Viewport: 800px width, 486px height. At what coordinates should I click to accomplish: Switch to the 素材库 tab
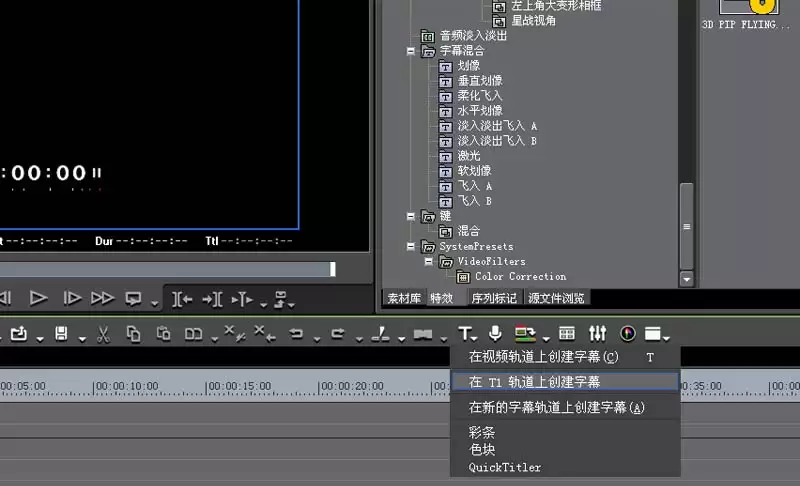pos(404,298)
